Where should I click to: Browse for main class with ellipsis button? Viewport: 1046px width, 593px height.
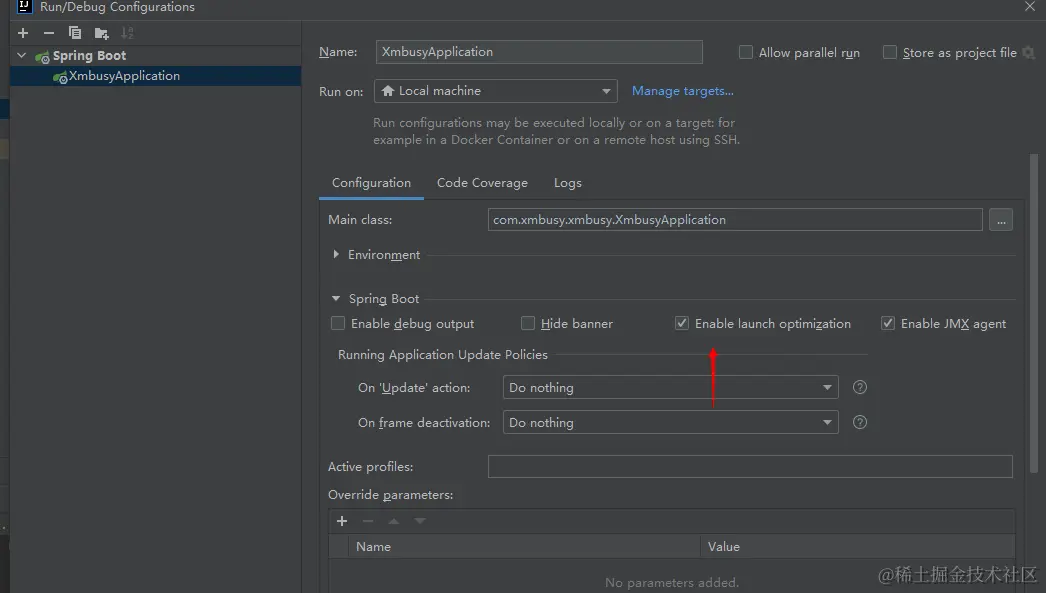tap(1000, 220)
